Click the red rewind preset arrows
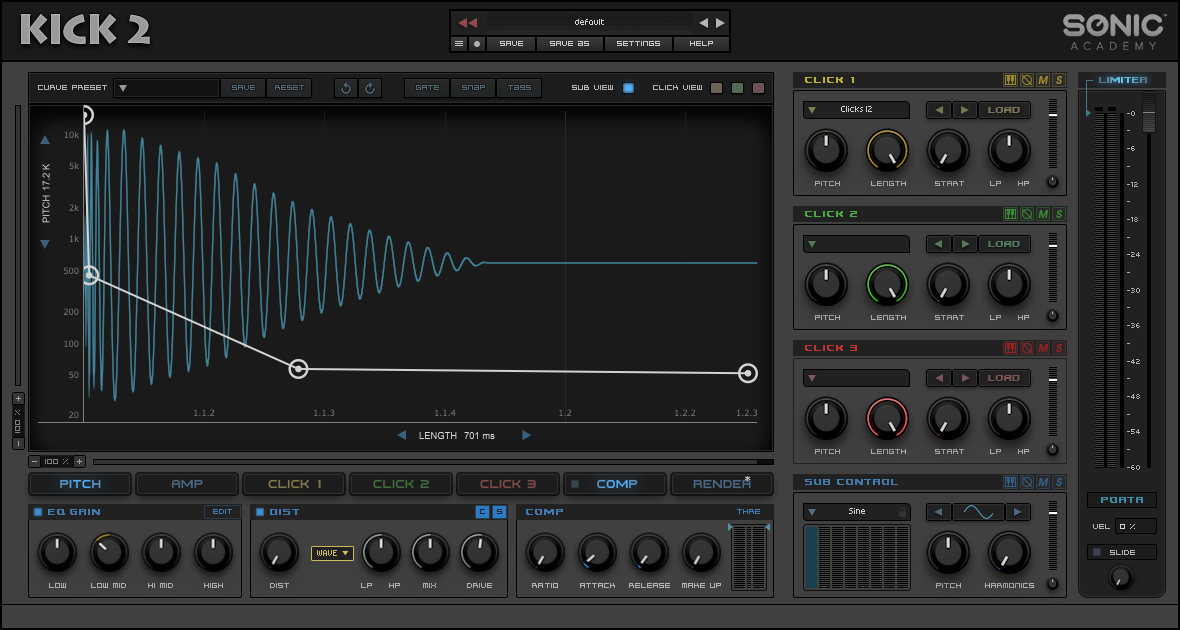The width and height of the screenshot is (1180, 630). (467, 23)
